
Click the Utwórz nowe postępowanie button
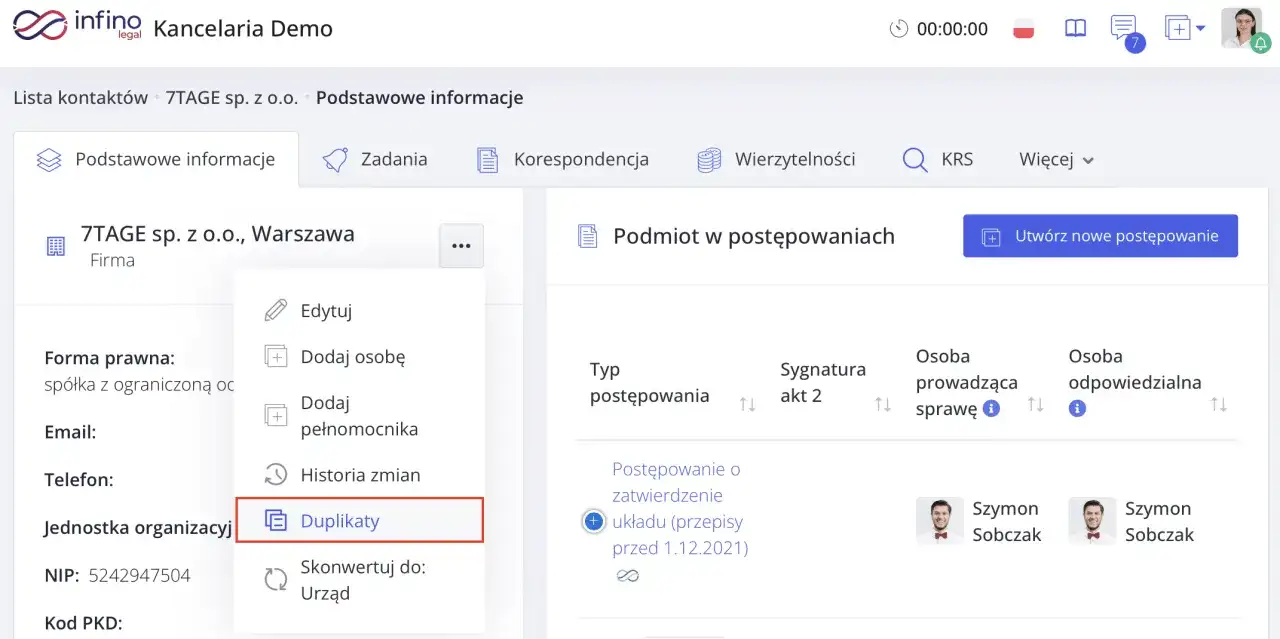click(1099, 236)
